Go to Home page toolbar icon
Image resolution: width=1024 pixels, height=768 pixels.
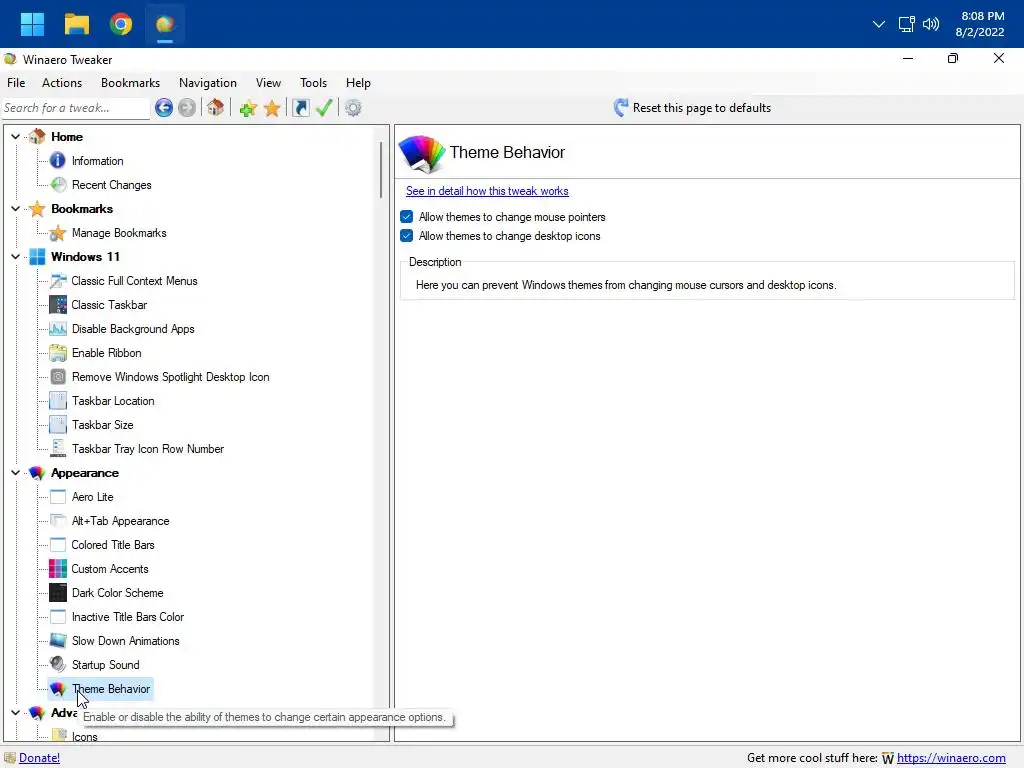(216, 107)
